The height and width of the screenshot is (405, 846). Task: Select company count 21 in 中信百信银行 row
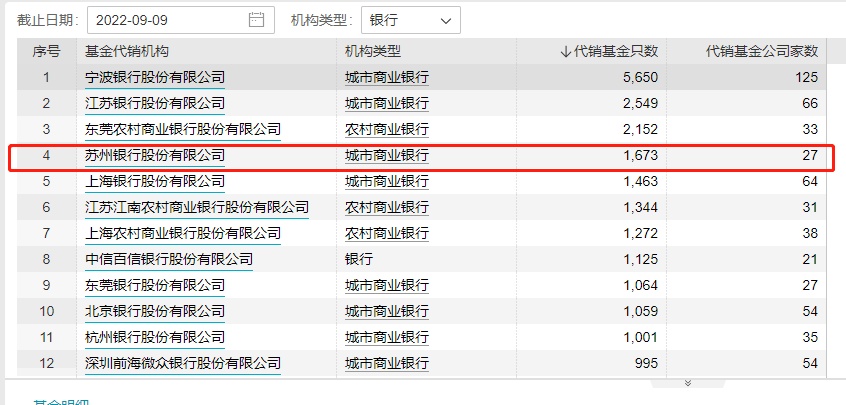[x=810, y=259]
